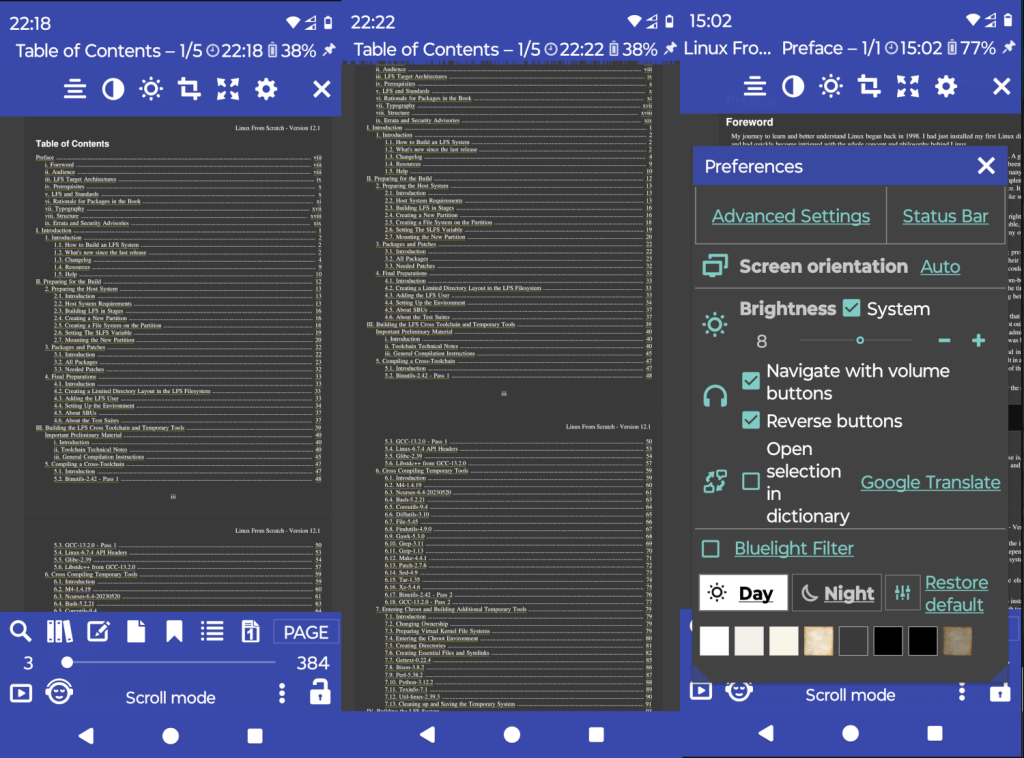
Task: Disable Navigate with volume buttons
Action: [x=751, y=381]
